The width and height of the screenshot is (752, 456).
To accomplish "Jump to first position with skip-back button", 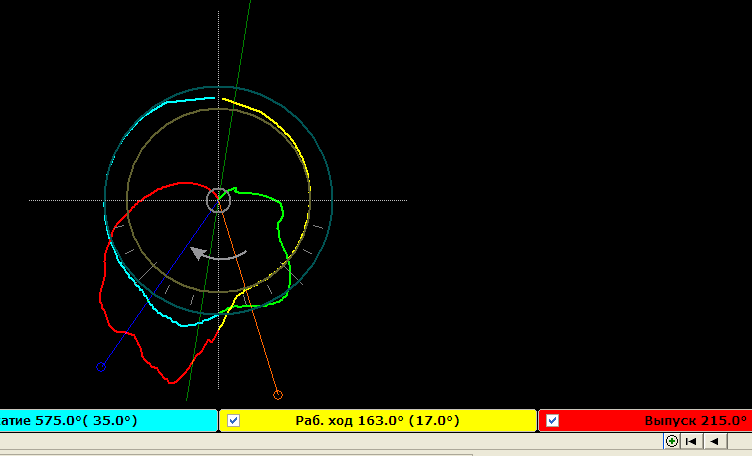I will (691, 441).
